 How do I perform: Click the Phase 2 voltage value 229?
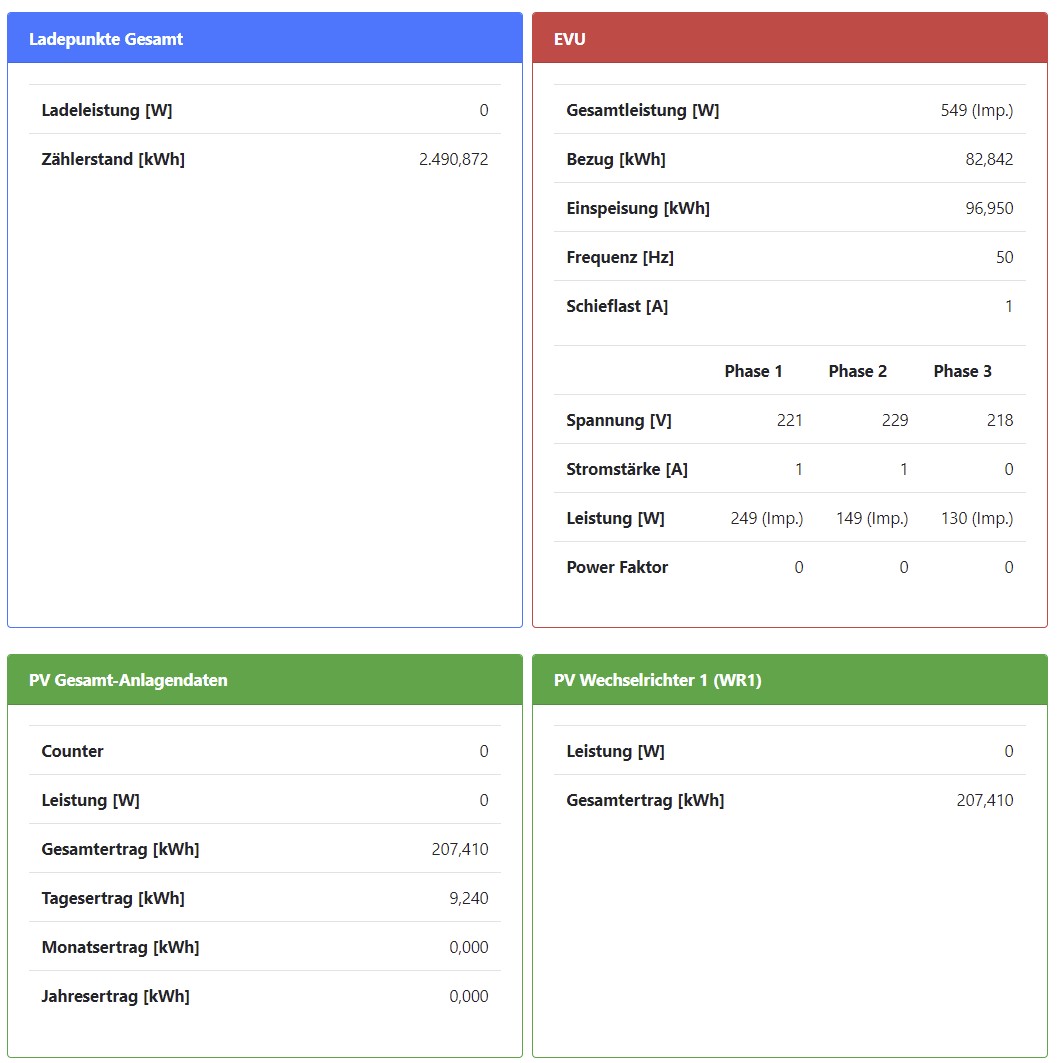click(894, 420)
